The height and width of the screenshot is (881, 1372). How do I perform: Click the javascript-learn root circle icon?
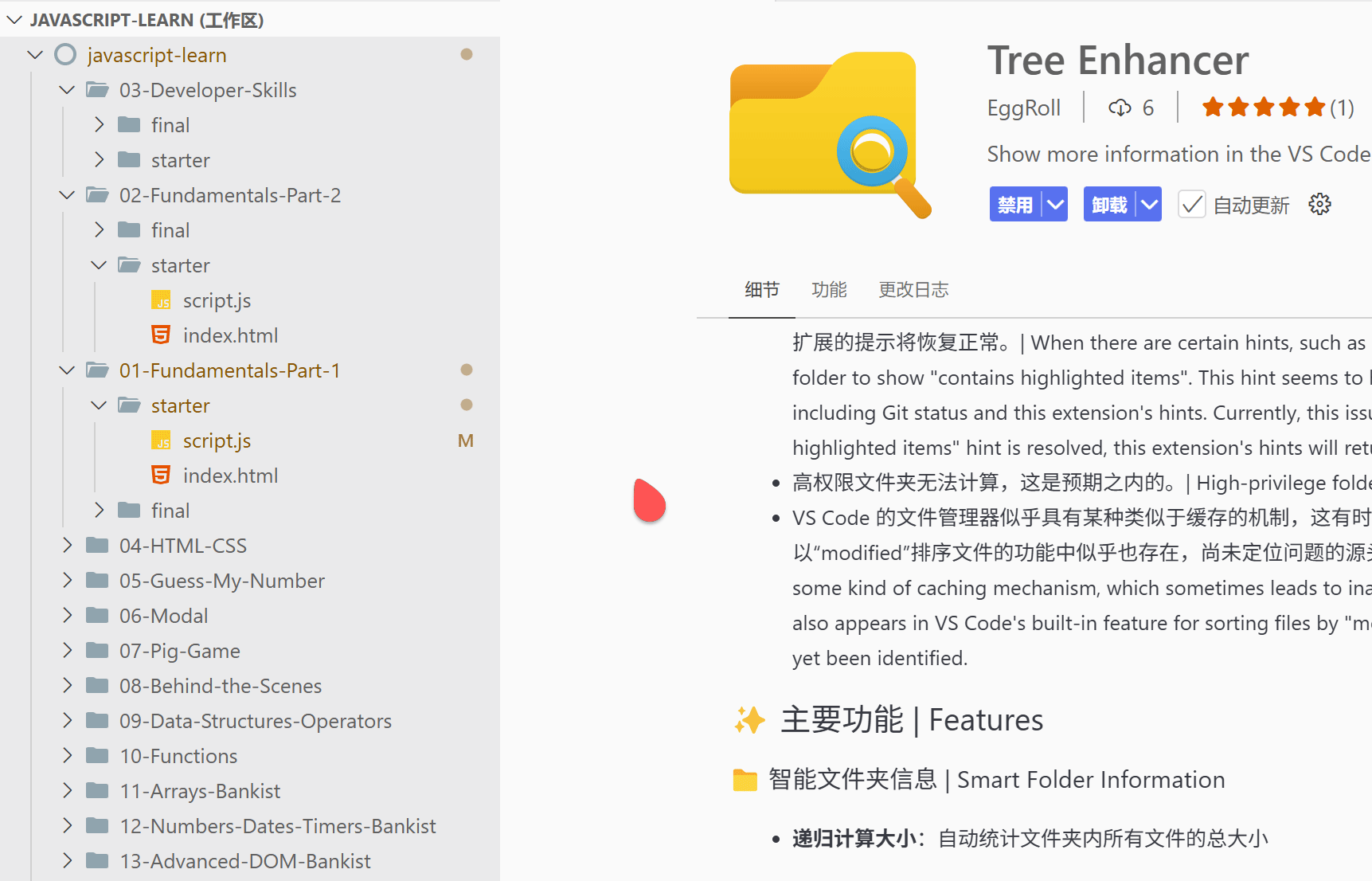pyautogui.click(x=65, y=55)
